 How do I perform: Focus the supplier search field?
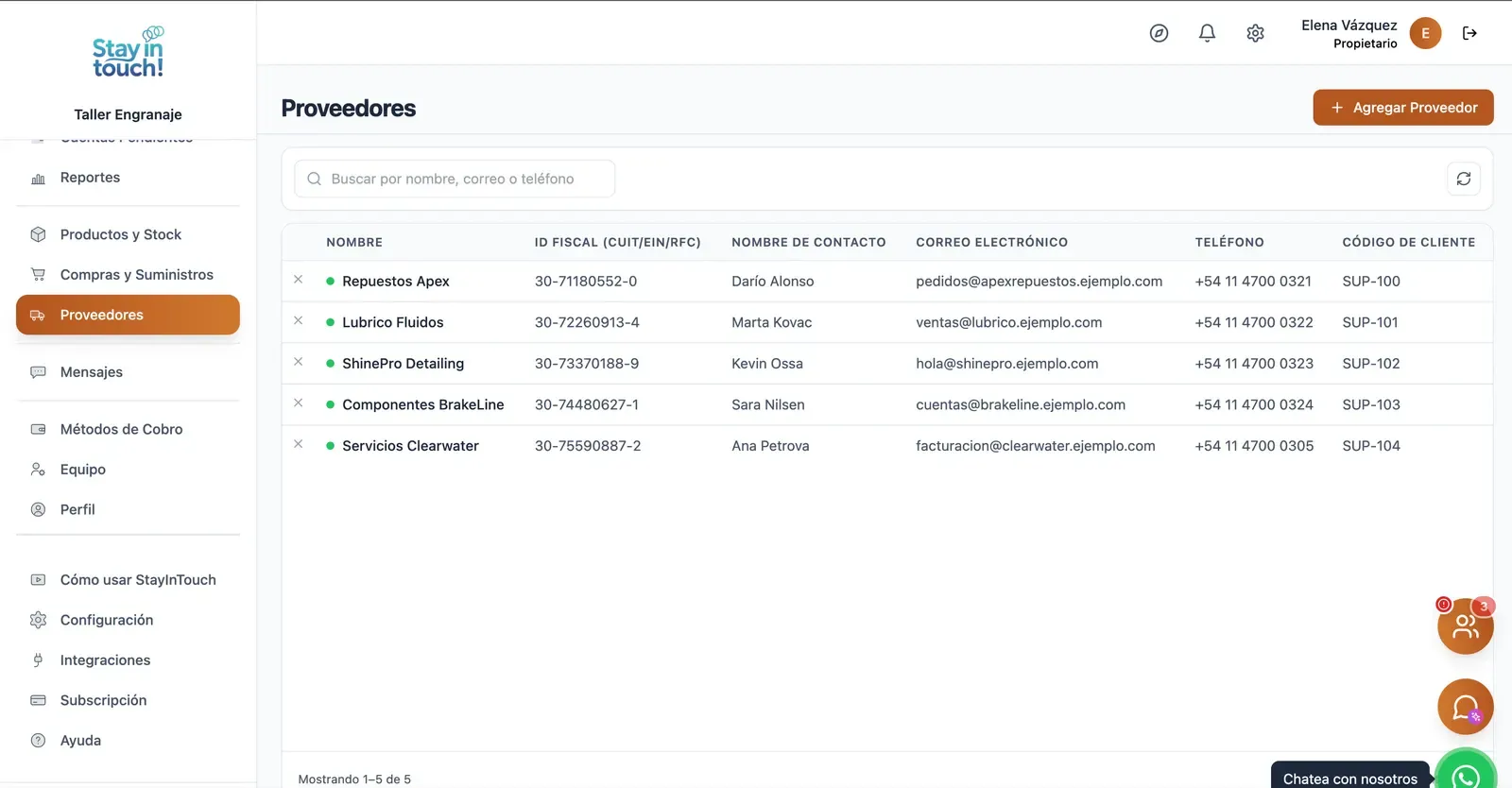(455, 179)
